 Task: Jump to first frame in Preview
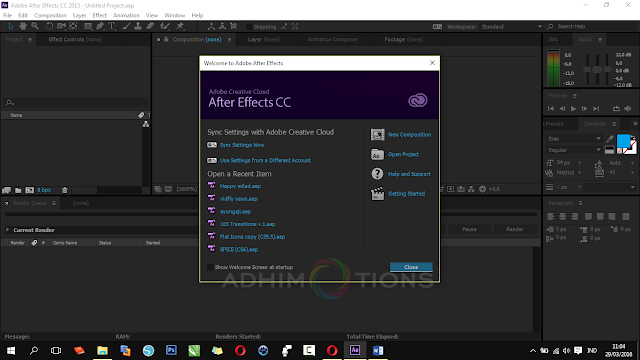click(551, 109)
